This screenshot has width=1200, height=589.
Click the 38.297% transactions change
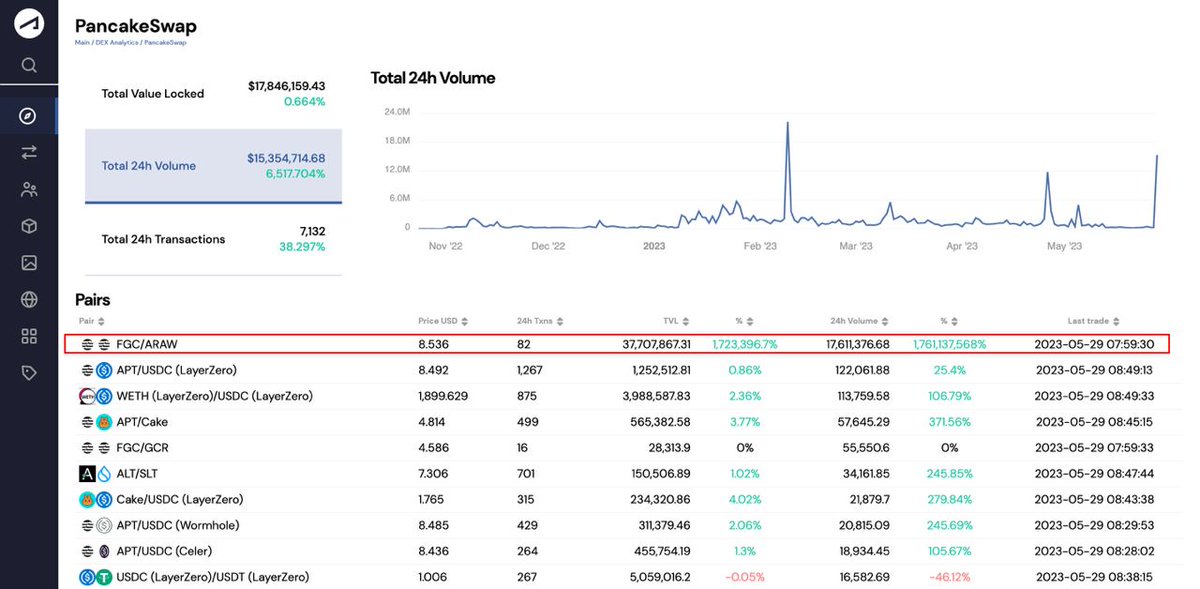[302, 246]
